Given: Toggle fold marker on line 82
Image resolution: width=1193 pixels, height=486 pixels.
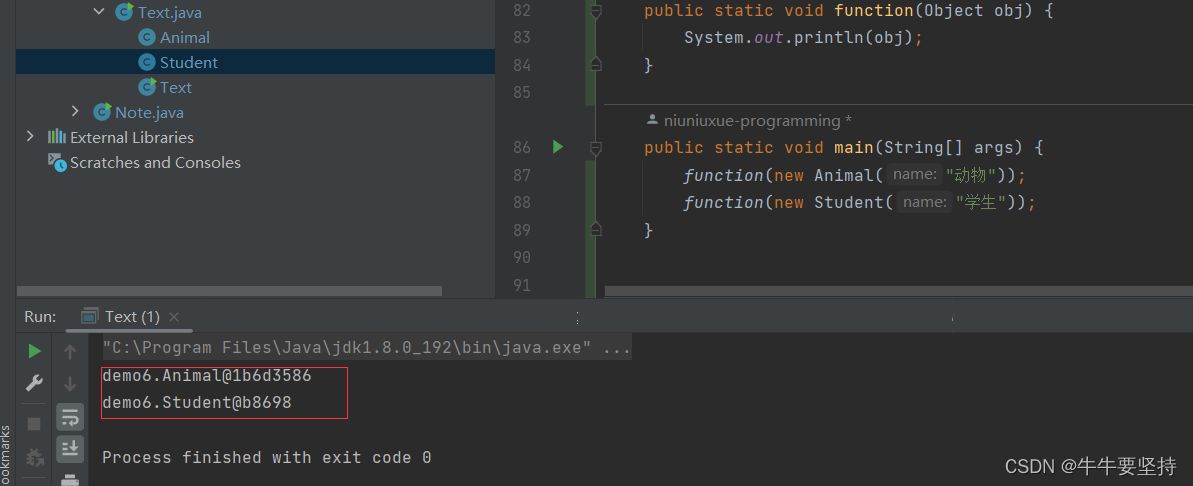Looking at the screenshot, I should click(596, 12).
